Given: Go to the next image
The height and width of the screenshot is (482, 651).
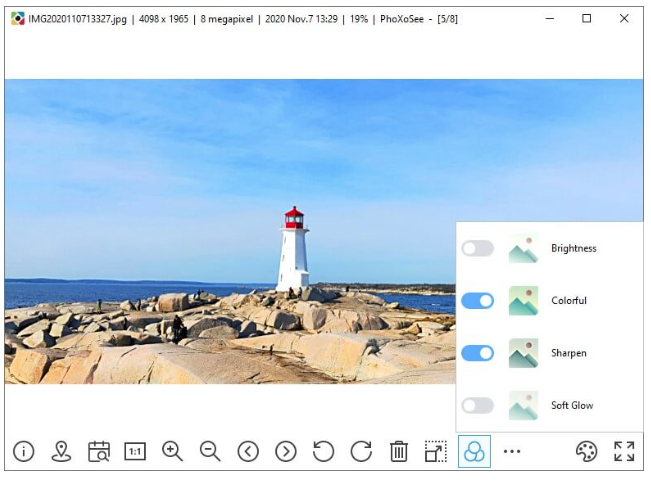Looking at the screenshot, I should pos(286,452).
